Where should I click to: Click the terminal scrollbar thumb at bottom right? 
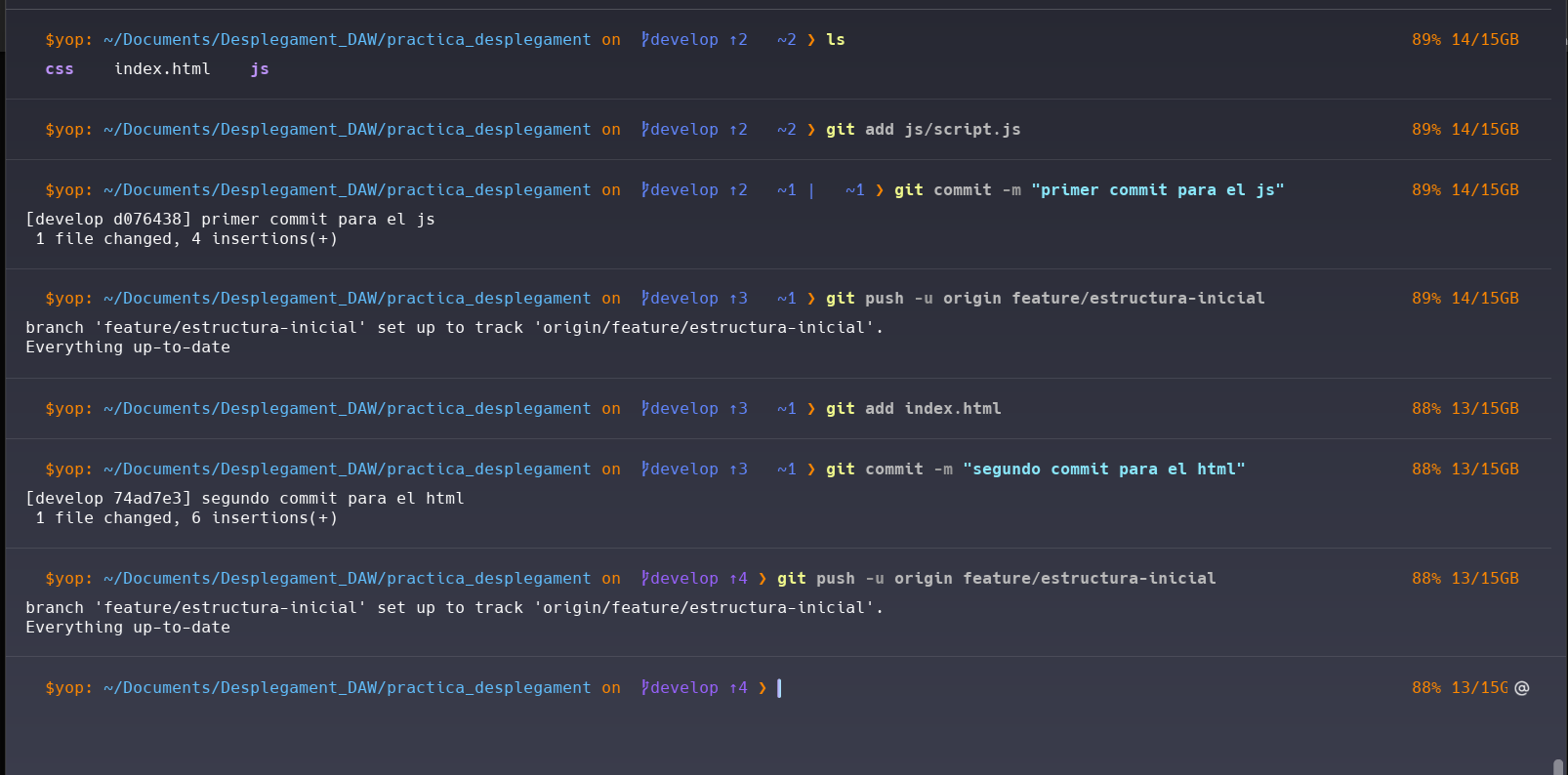(x=1557, y=766)
